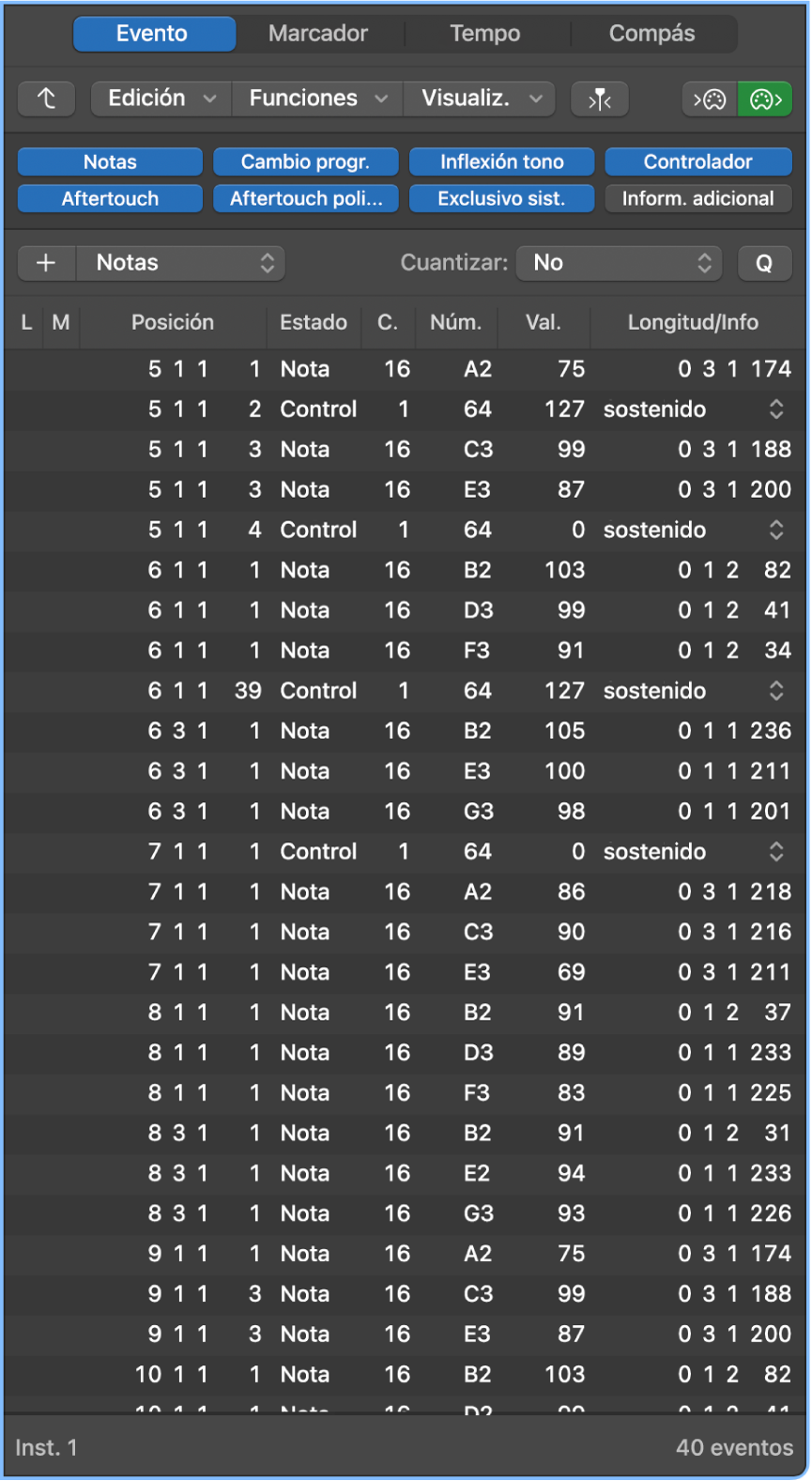Open the Edición dropdown menu

point(161,99)
